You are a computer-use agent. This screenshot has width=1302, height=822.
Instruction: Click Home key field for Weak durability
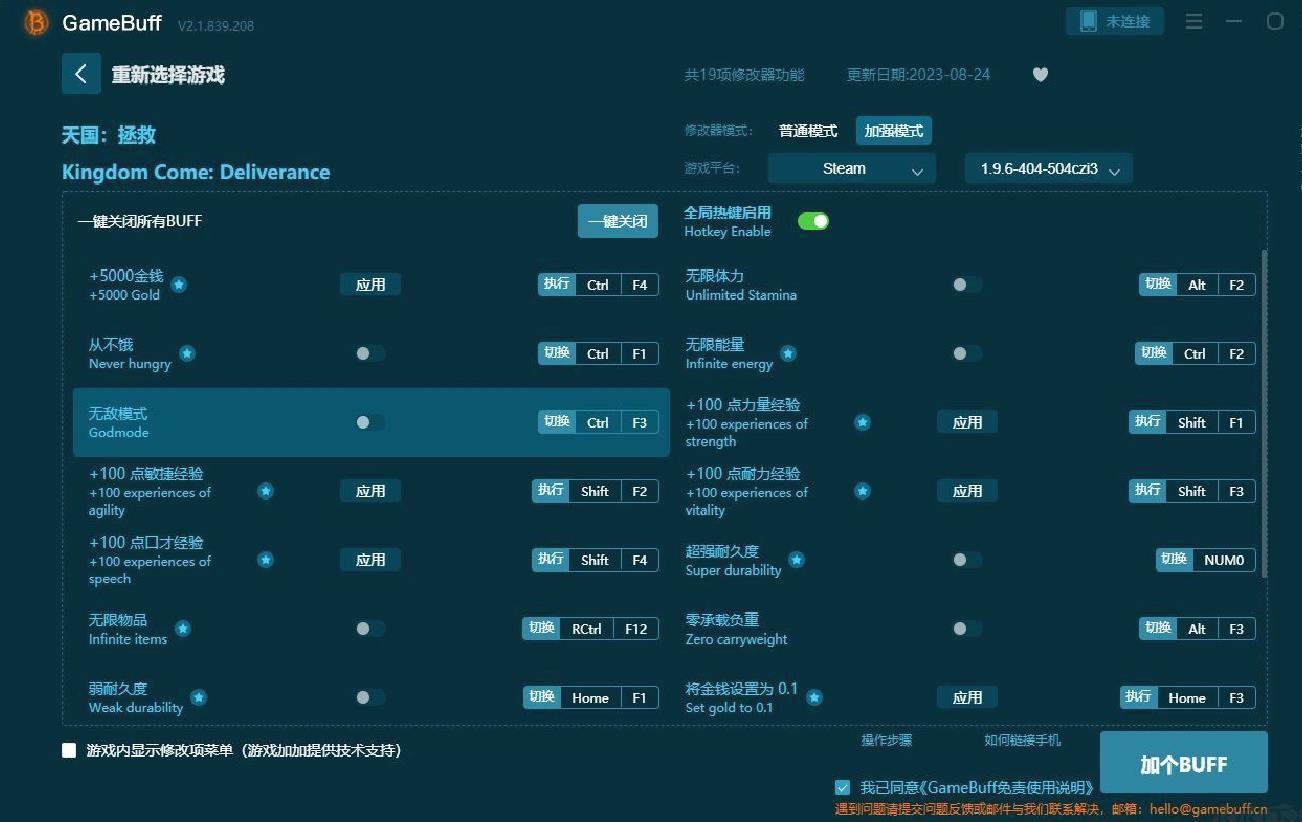pyautogui.click(x=590, y=697)
